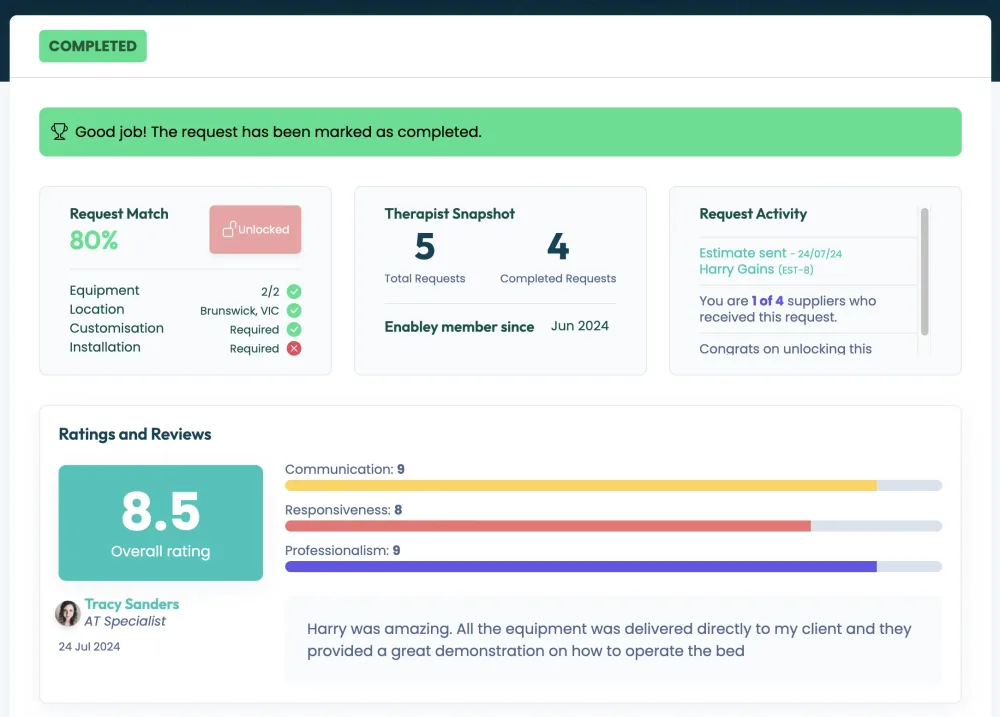Screen dimensions: 1000x717
Task: Click the purple Professionalism rating bar
Action: (581, 566)
